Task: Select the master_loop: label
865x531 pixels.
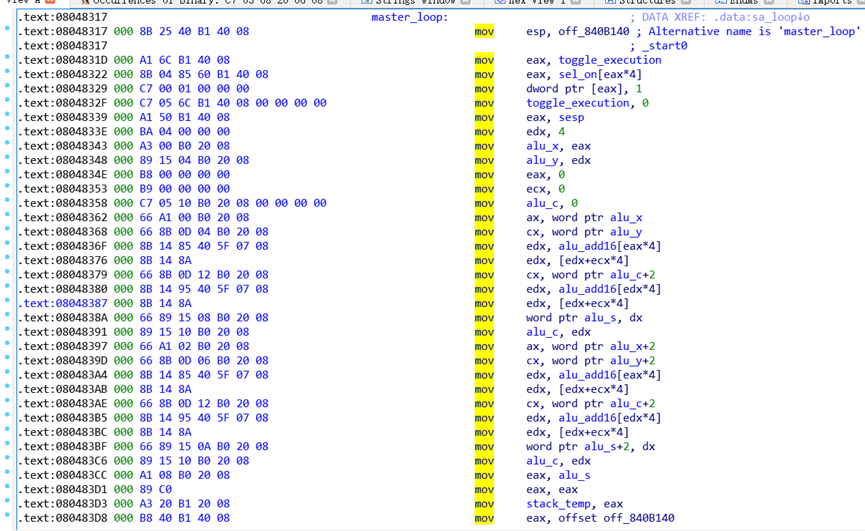Action: tap(410, 17)
